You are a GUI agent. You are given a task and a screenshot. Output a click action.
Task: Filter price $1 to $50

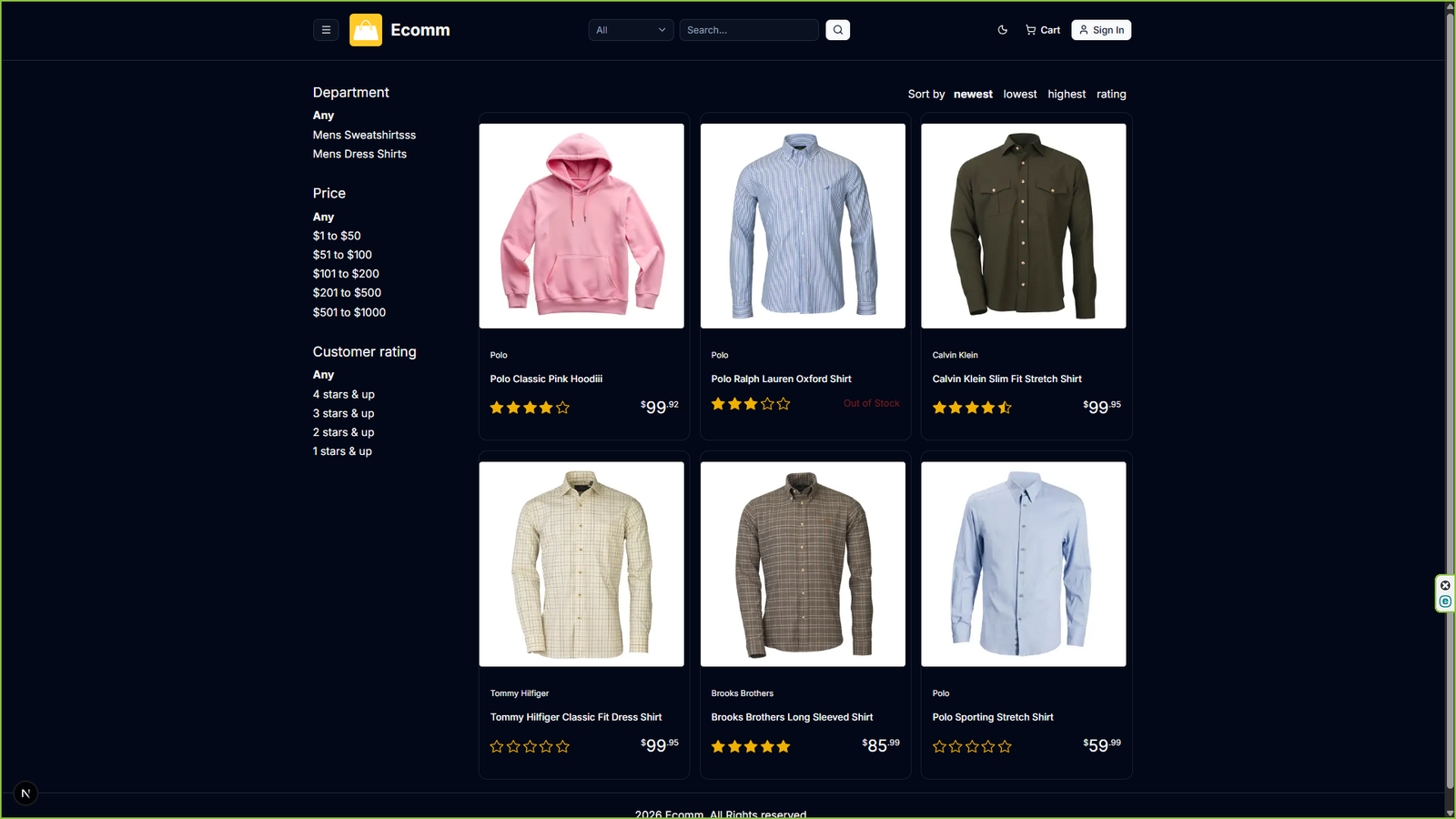[337, 236]
